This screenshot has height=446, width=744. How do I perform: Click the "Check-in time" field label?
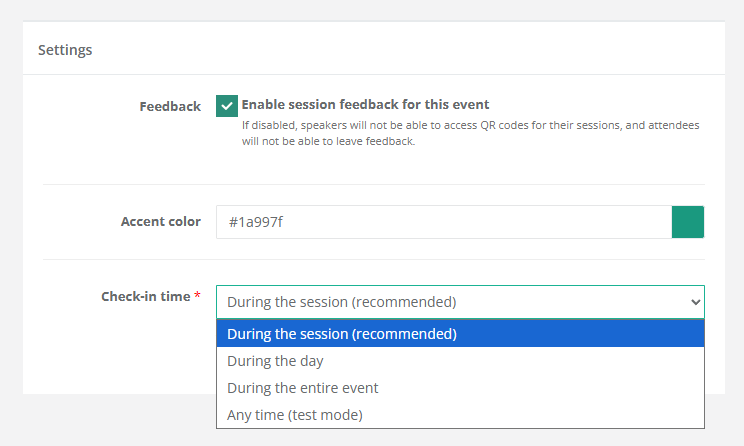point(145,296)
